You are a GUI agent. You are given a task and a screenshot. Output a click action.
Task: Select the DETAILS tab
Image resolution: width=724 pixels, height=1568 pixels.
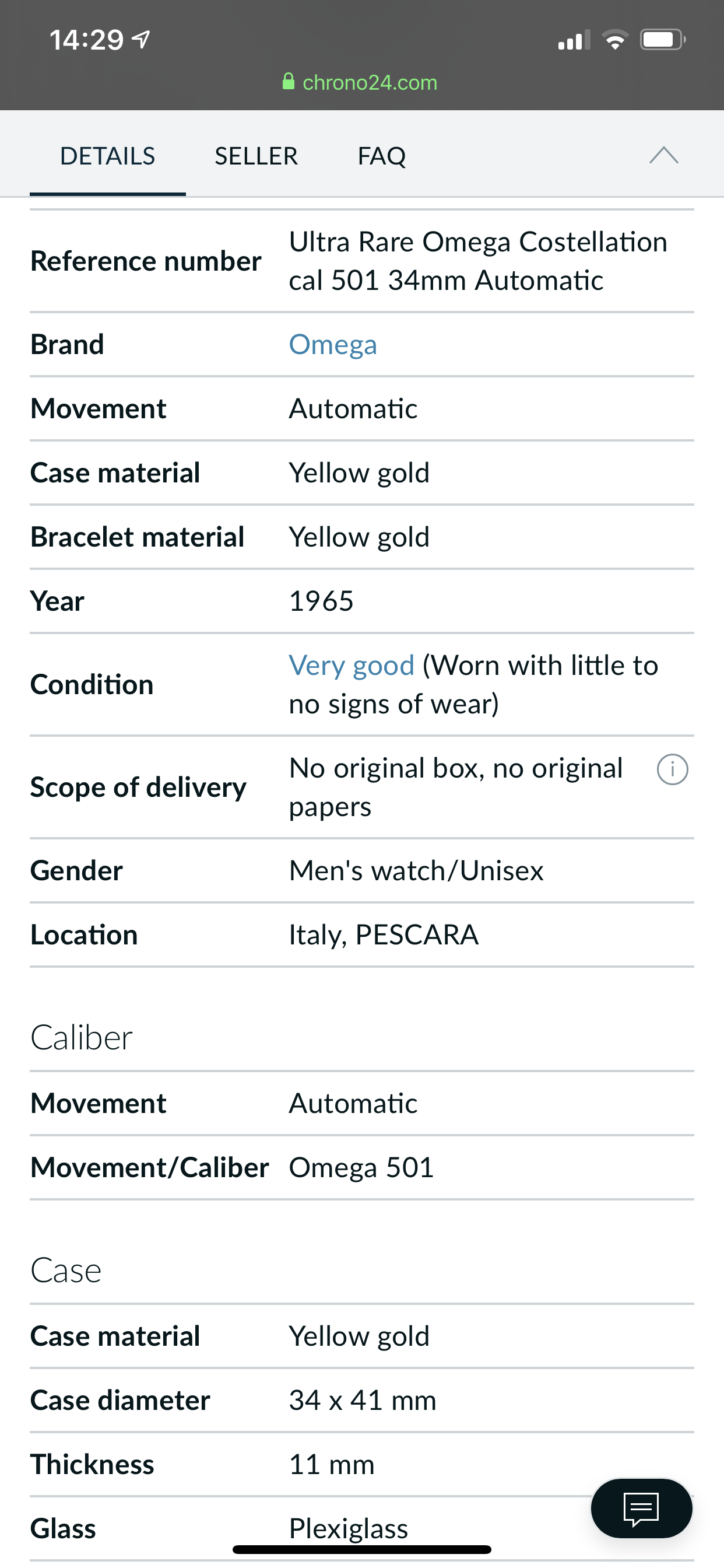[x=108, y=156]
